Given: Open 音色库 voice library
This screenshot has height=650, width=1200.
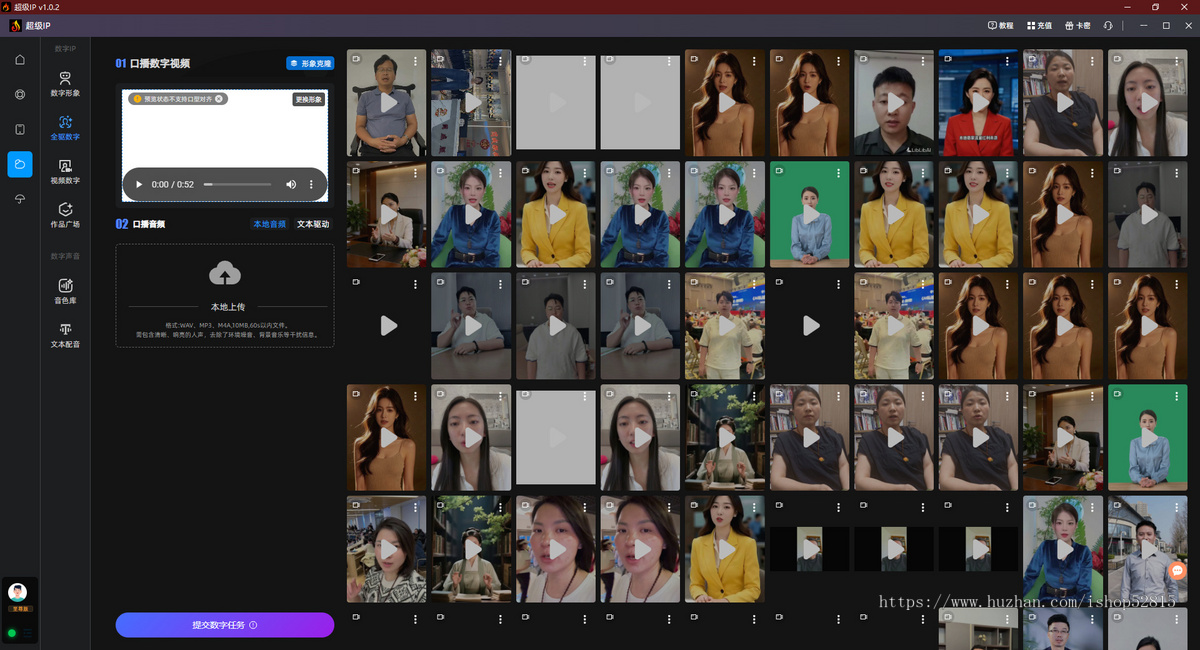Looking at the screenshot, I should tap(65, 291).
